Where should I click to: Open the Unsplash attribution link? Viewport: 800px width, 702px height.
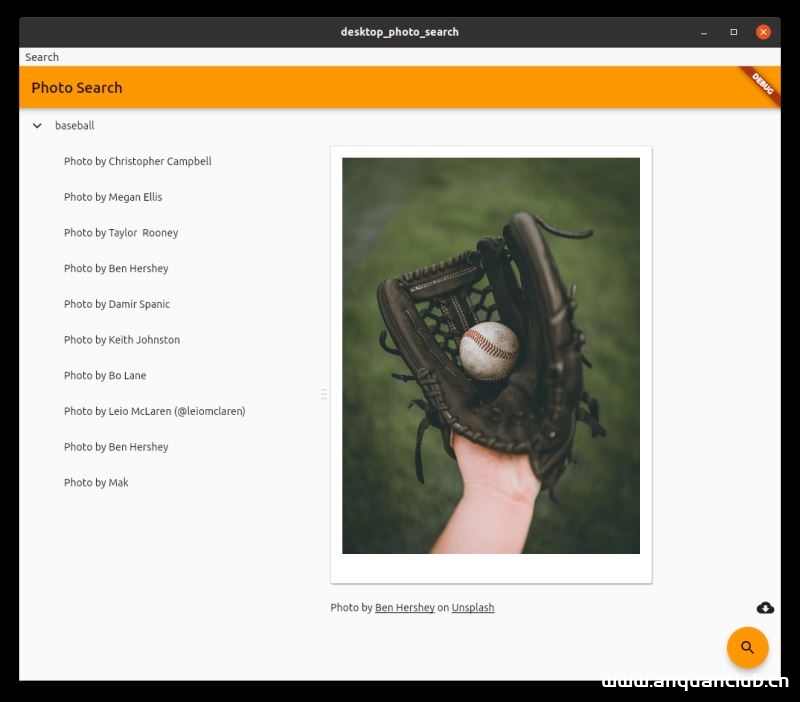[x=472, y=607]
